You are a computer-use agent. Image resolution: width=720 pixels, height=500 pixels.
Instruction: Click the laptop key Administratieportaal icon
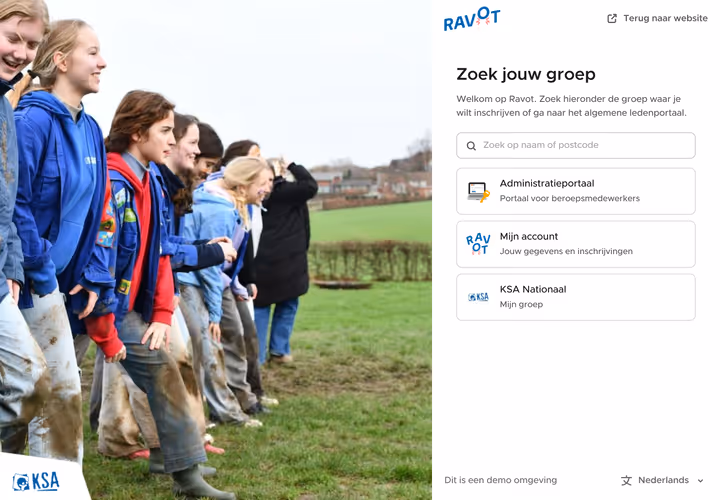(x=478, y=191)
